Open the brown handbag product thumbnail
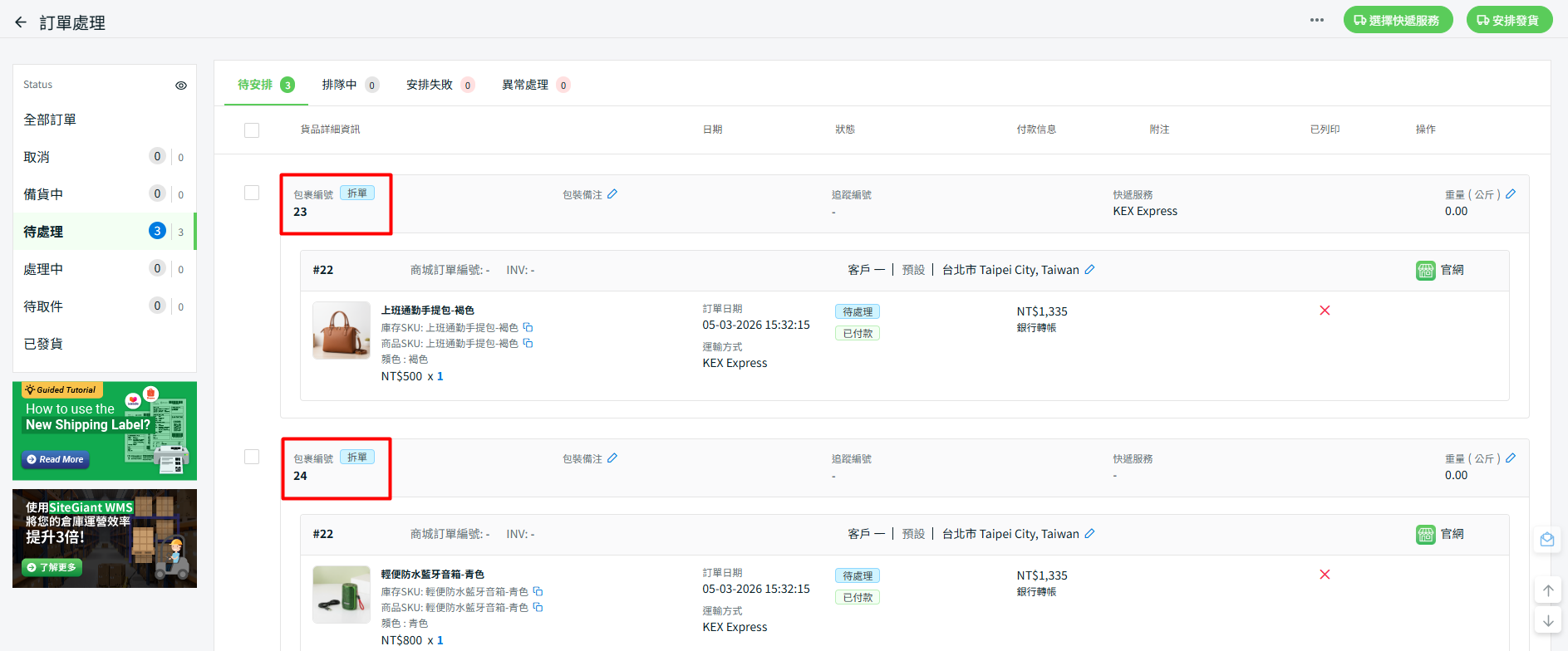 342,330
